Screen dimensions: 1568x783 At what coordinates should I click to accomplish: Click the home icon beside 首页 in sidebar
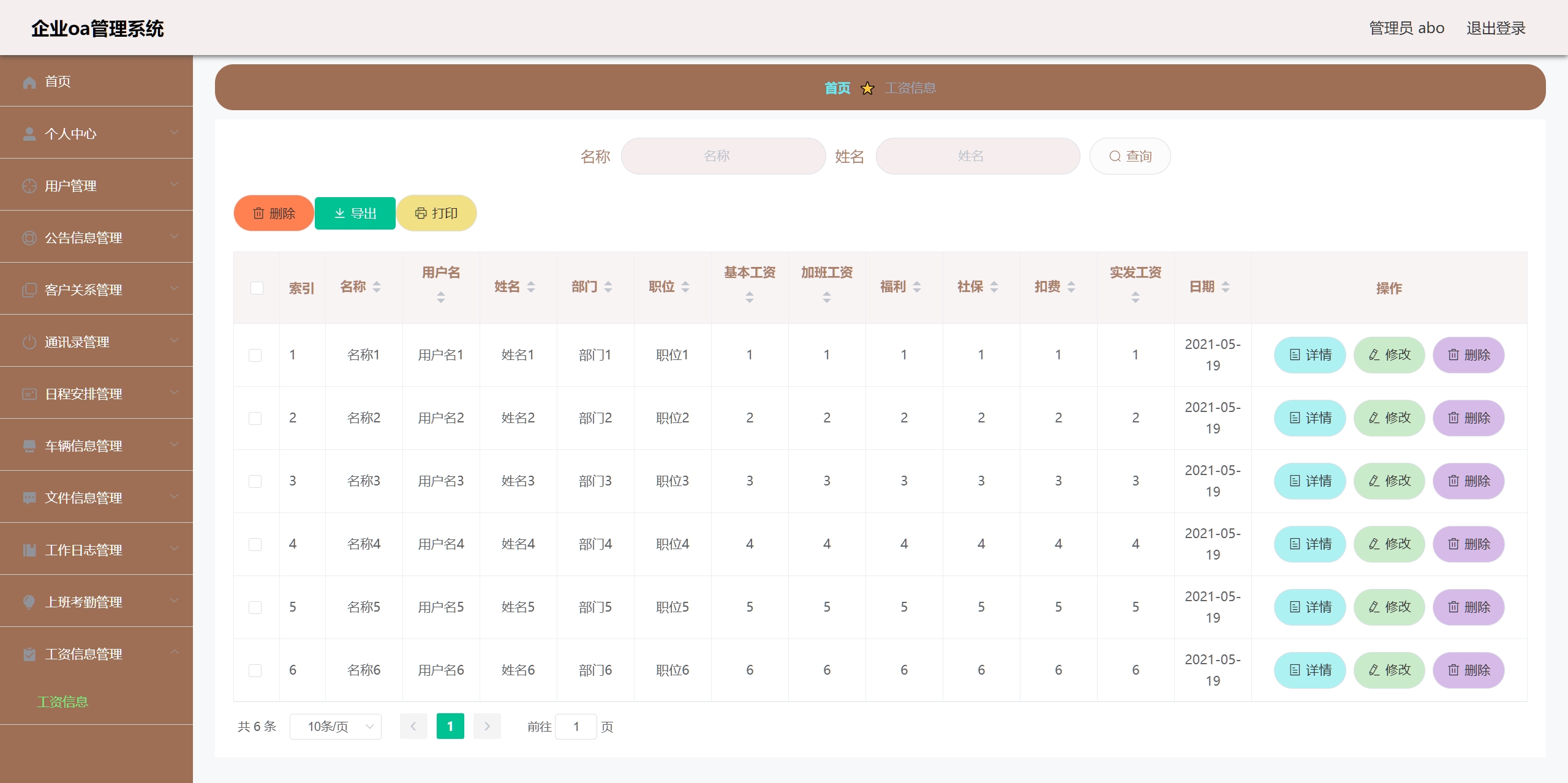point(29,82)
